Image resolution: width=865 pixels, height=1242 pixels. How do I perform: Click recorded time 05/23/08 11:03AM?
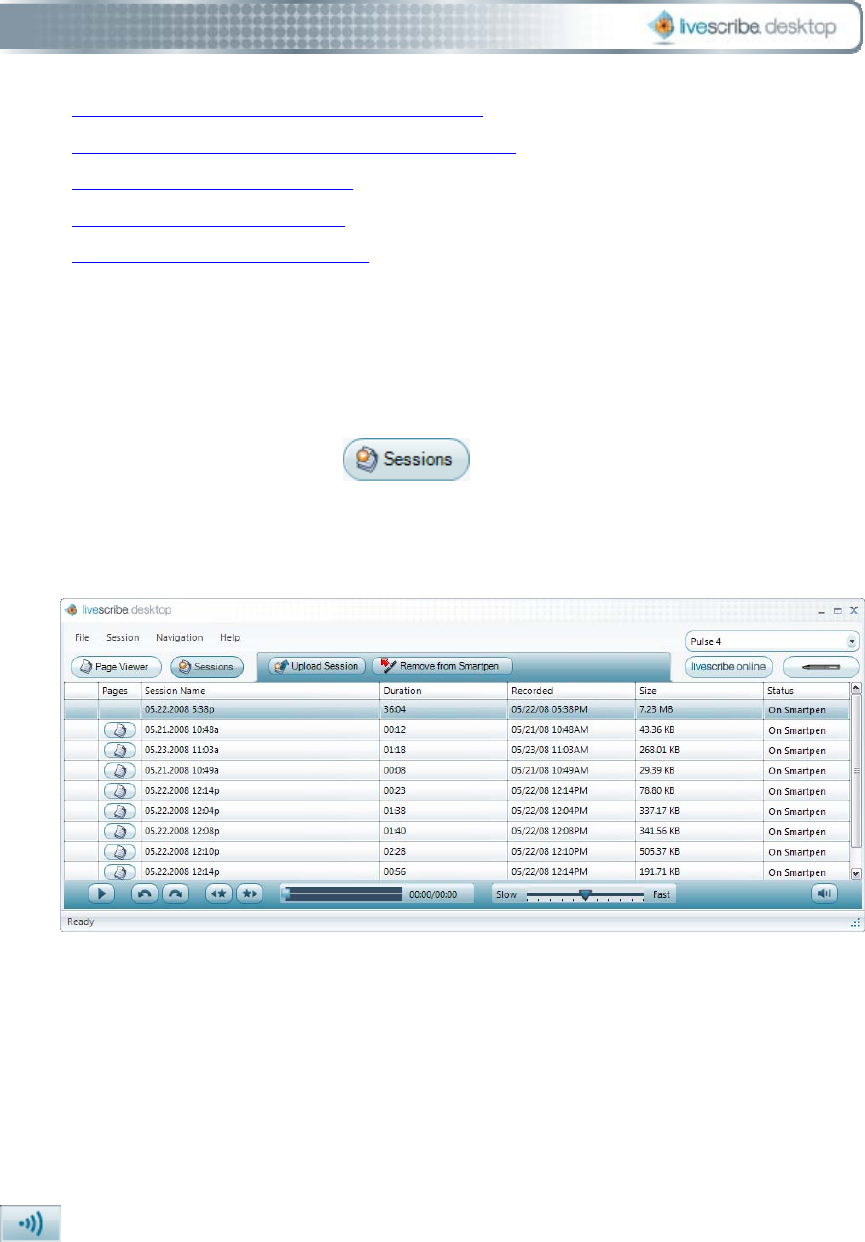(551, 750)
